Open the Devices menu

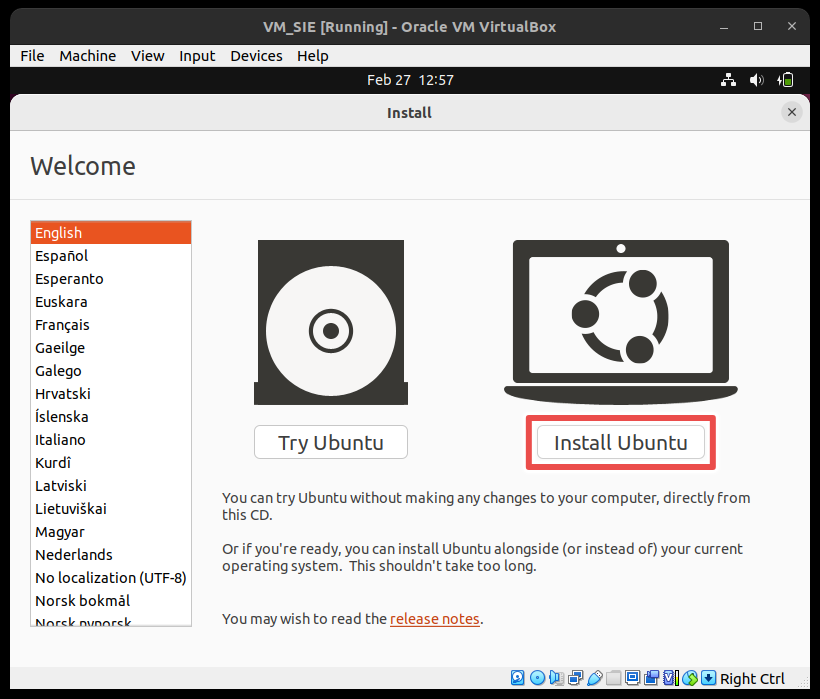pos(256,55)
